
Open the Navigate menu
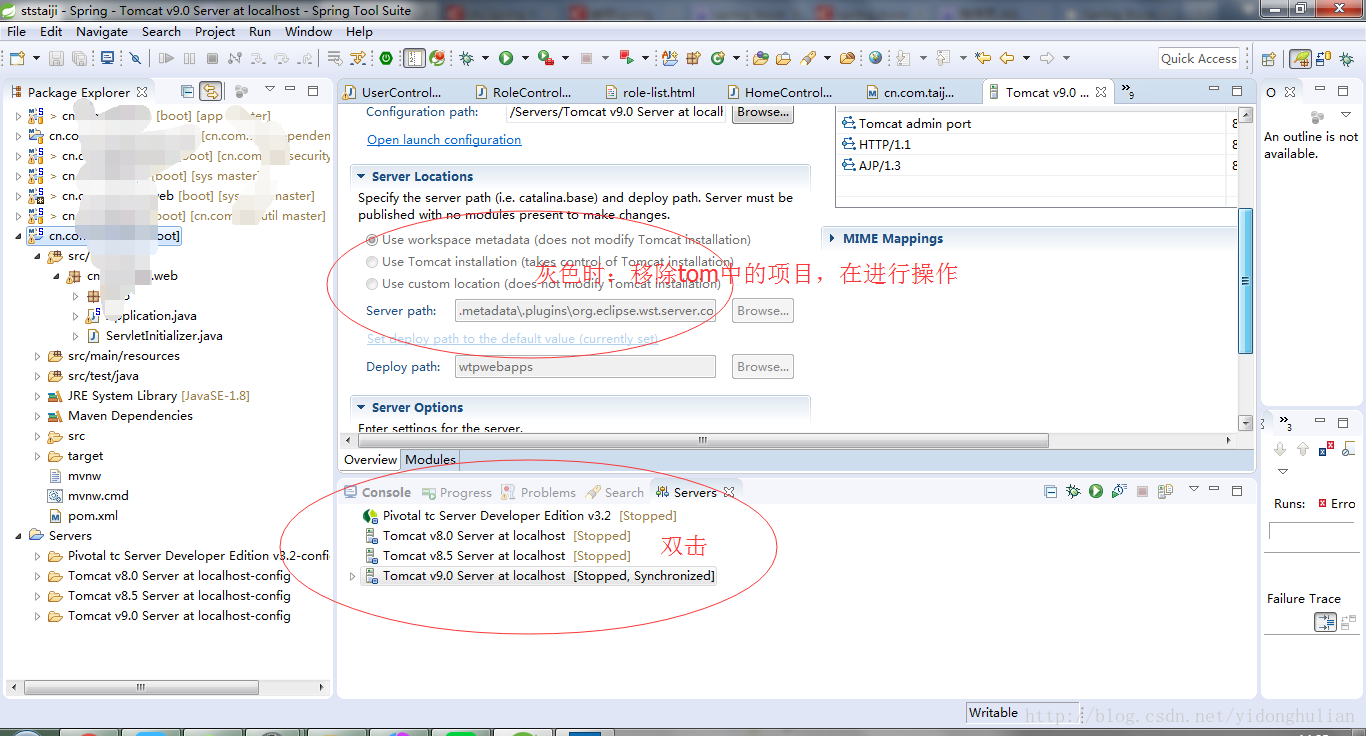pos(102,31)
